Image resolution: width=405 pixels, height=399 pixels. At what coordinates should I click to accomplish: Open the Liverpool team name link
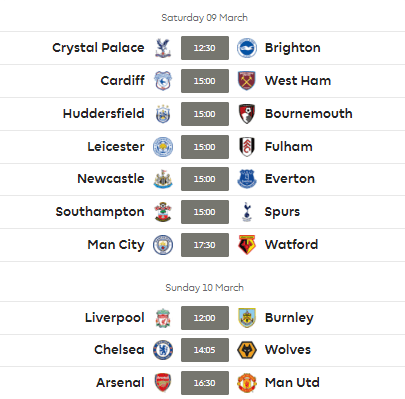click(x=115, y=318)
